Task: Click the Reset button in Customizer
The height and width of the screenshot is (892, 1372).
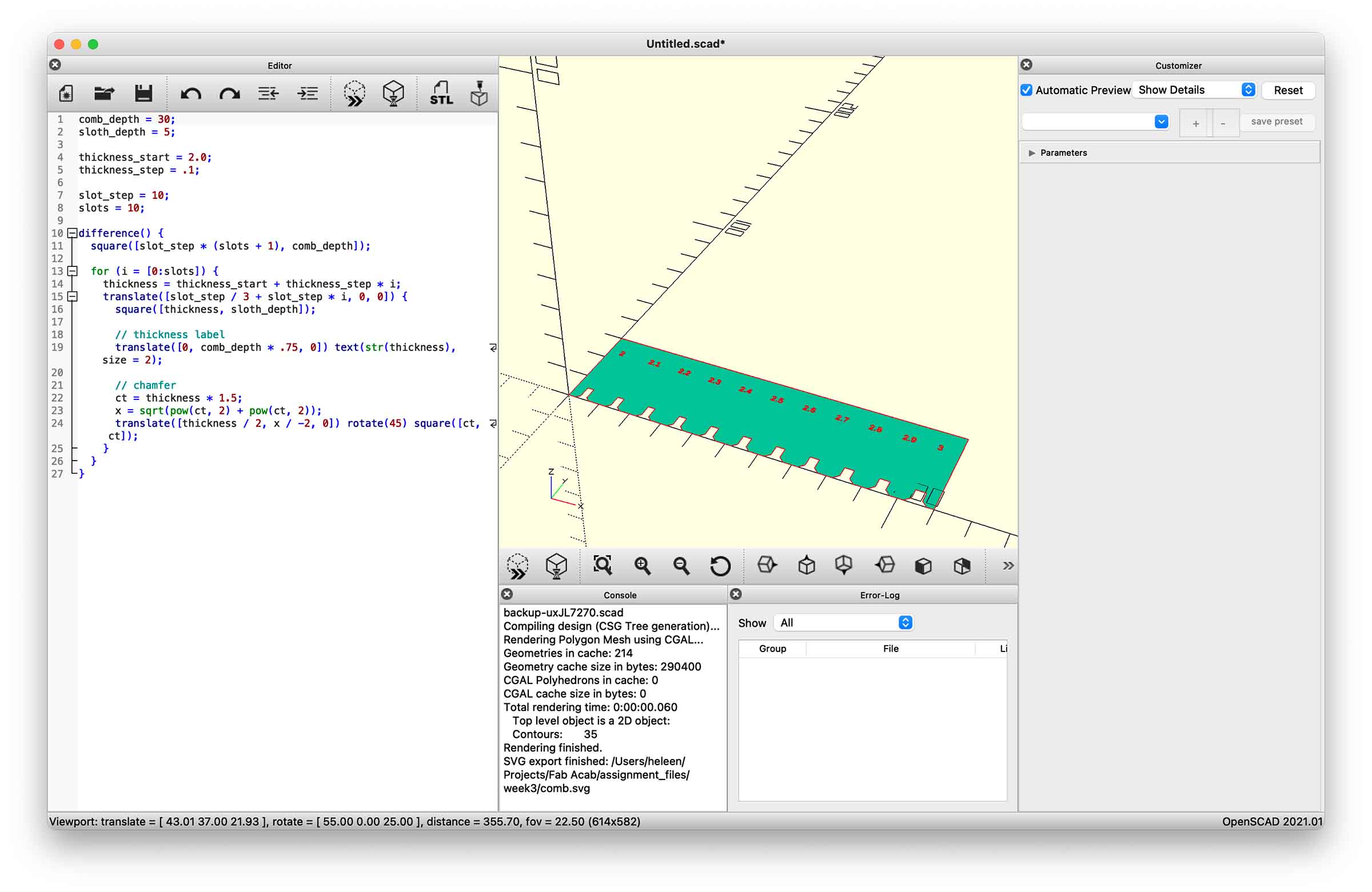Action: [x=1287, y=90]
